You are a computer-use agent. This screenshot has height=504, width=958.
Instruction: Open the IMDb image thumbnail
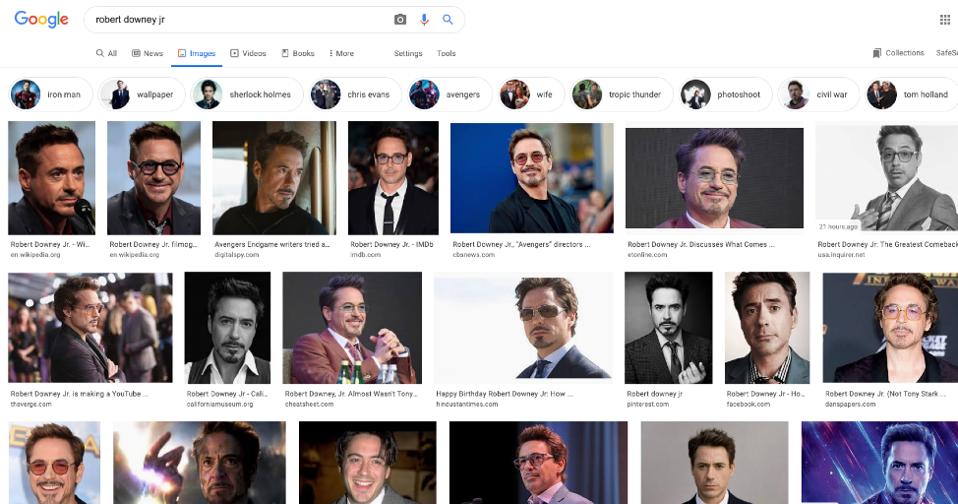(393, 178)
